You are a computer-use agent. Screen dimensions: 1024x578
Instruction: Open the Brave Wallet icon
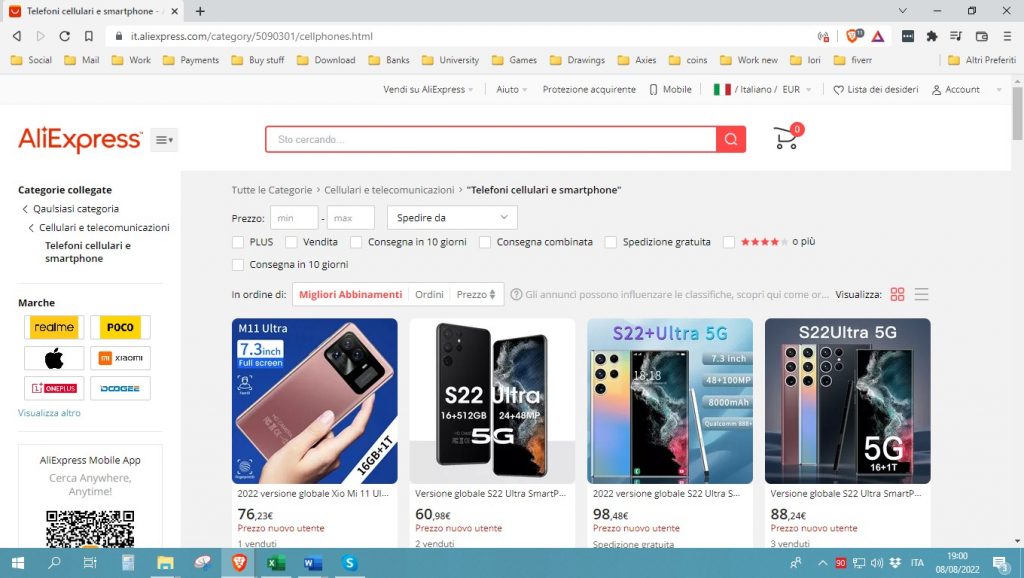[981, 35]
